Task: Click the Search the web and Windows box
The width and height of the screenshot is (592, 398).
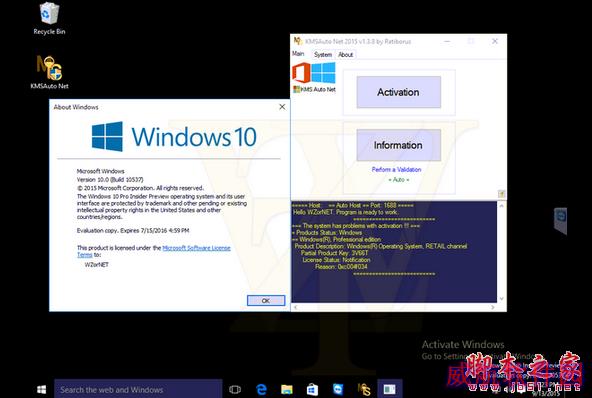Action: point(138,389)
